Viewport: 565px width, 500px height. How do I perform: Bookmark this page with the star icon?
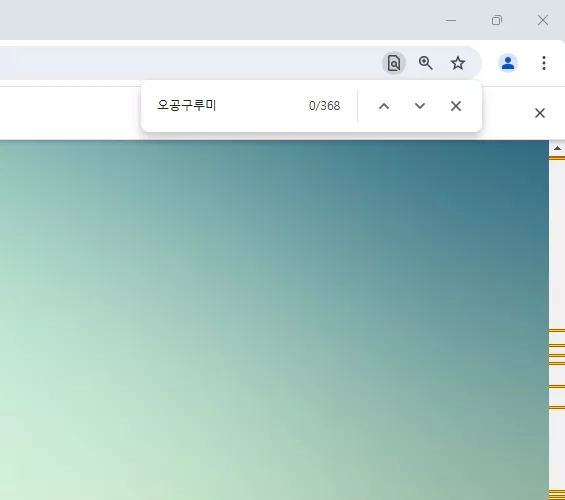pos(458,63)
